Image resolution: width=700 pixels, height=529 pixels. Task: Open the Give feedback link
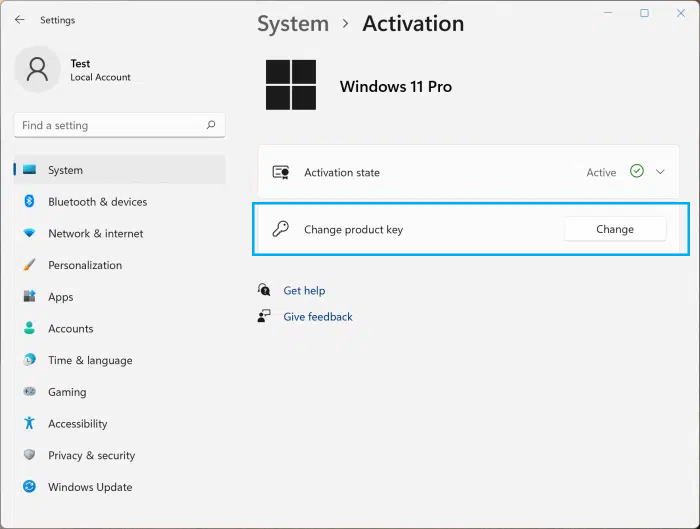[x=318, y=317]
